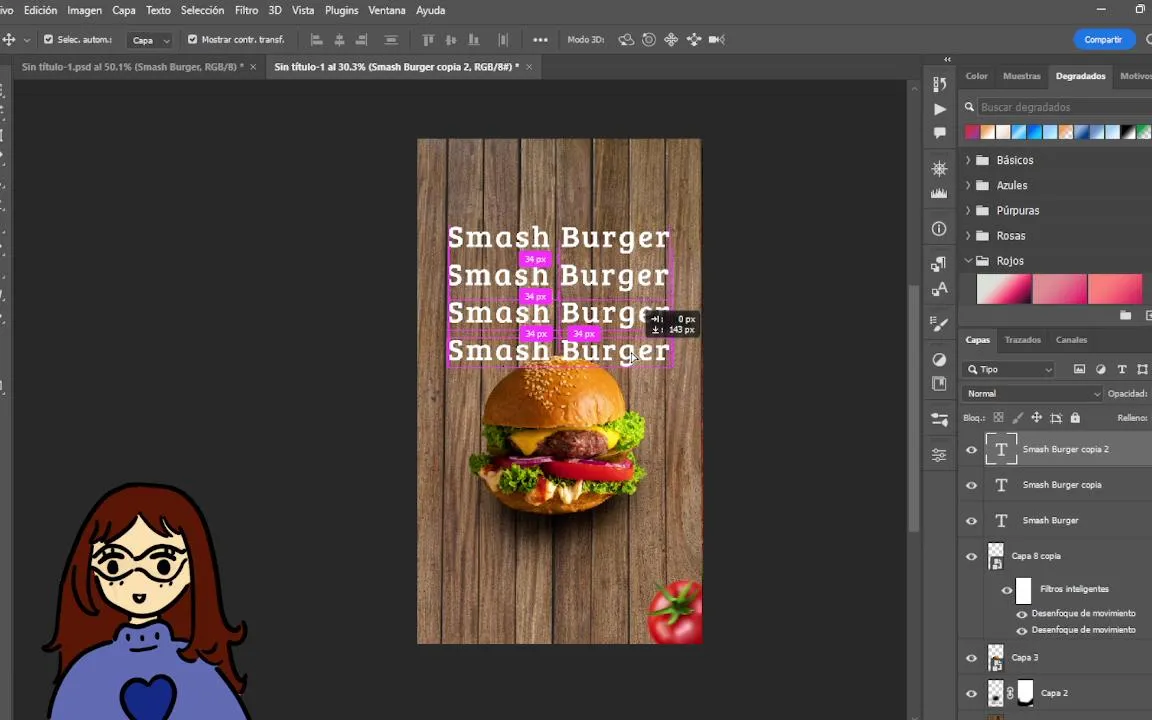
Task: Select the 3D slide mode icon
Action: pos(694,40)
